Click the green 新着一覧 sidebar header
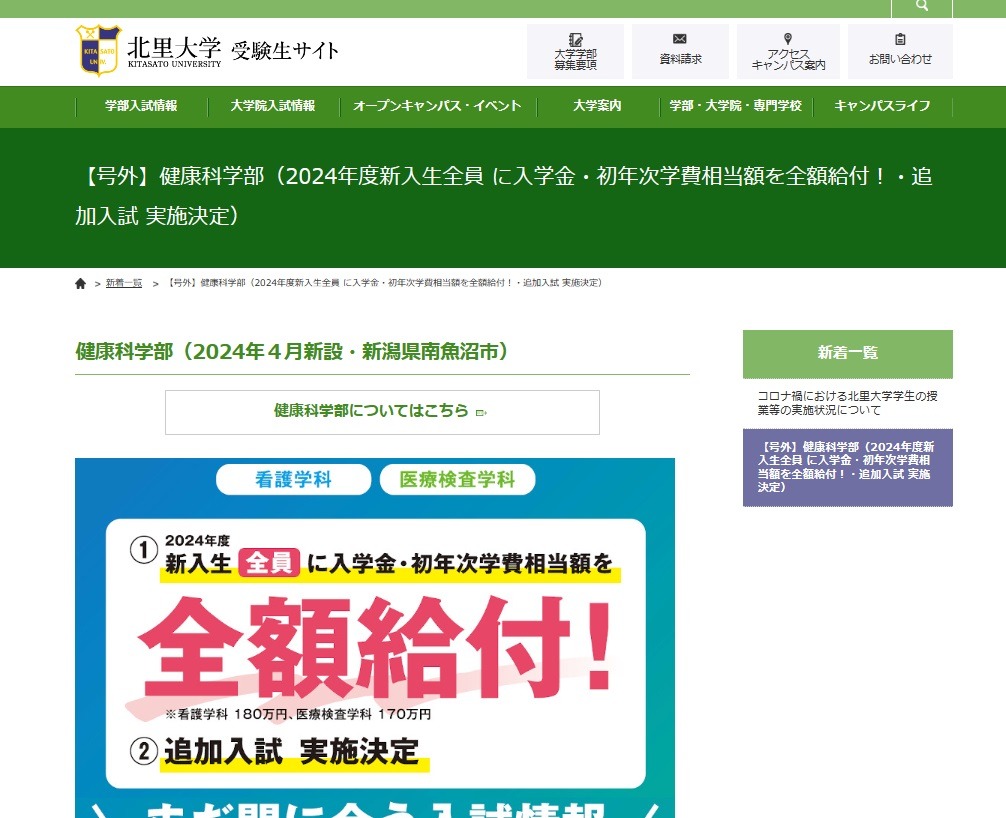This screenshot has height=818, width=1006. [x=847, y=353]
